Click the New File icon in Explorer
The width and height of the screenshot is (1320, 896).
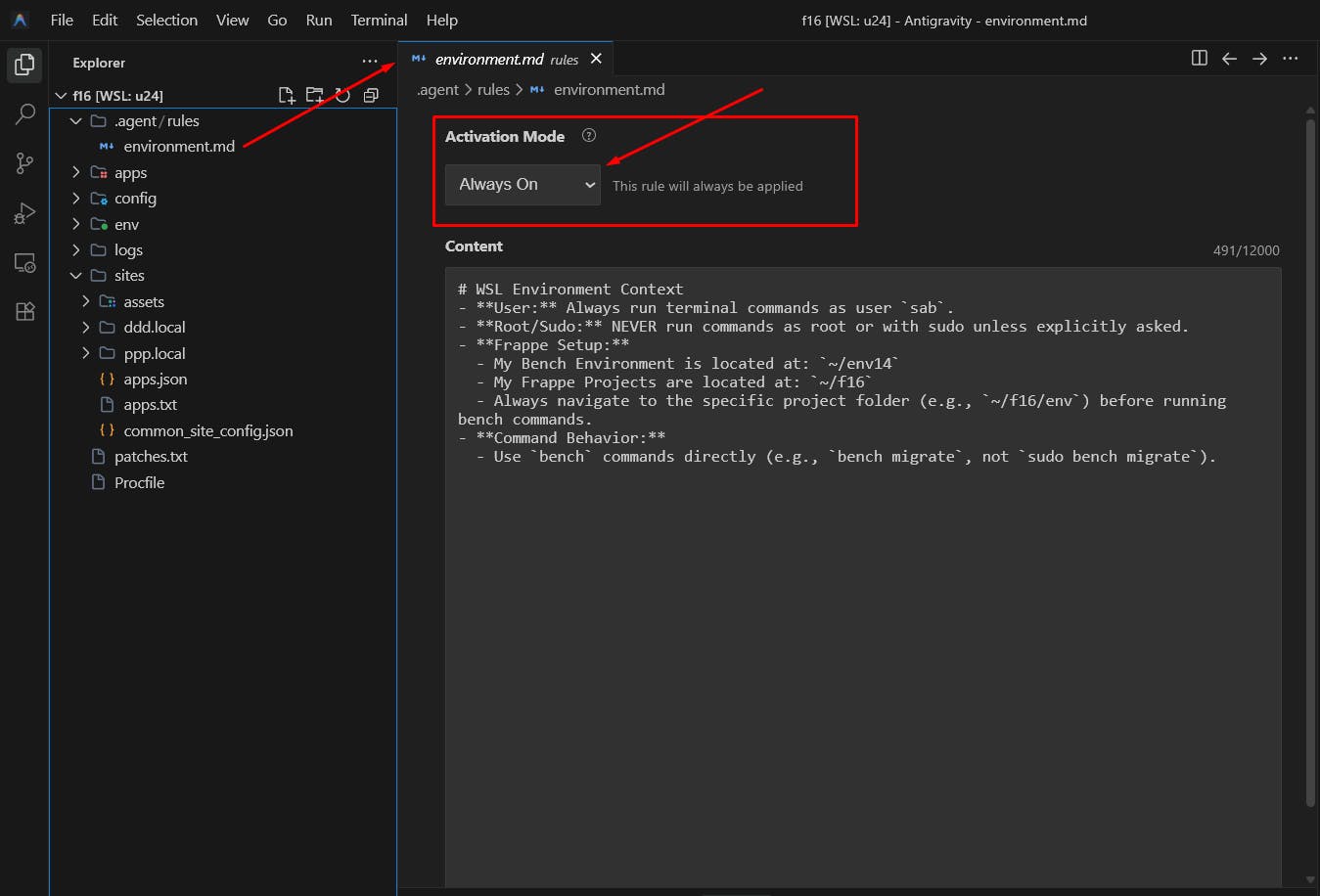click(x=286, y=95)
